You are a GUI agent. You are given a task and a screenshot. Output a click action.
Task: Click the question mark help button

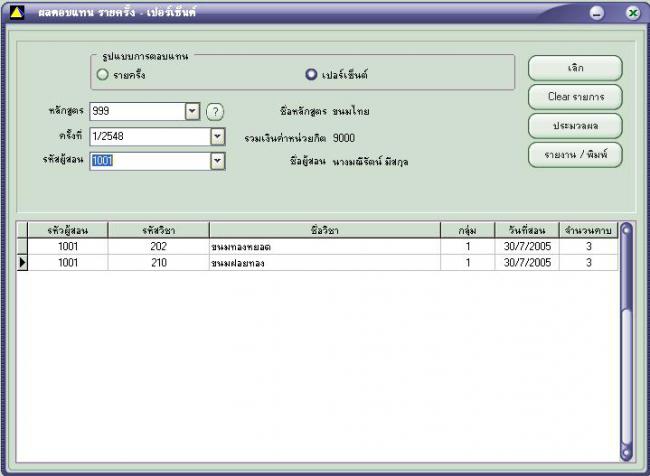[x=215, y=112]
